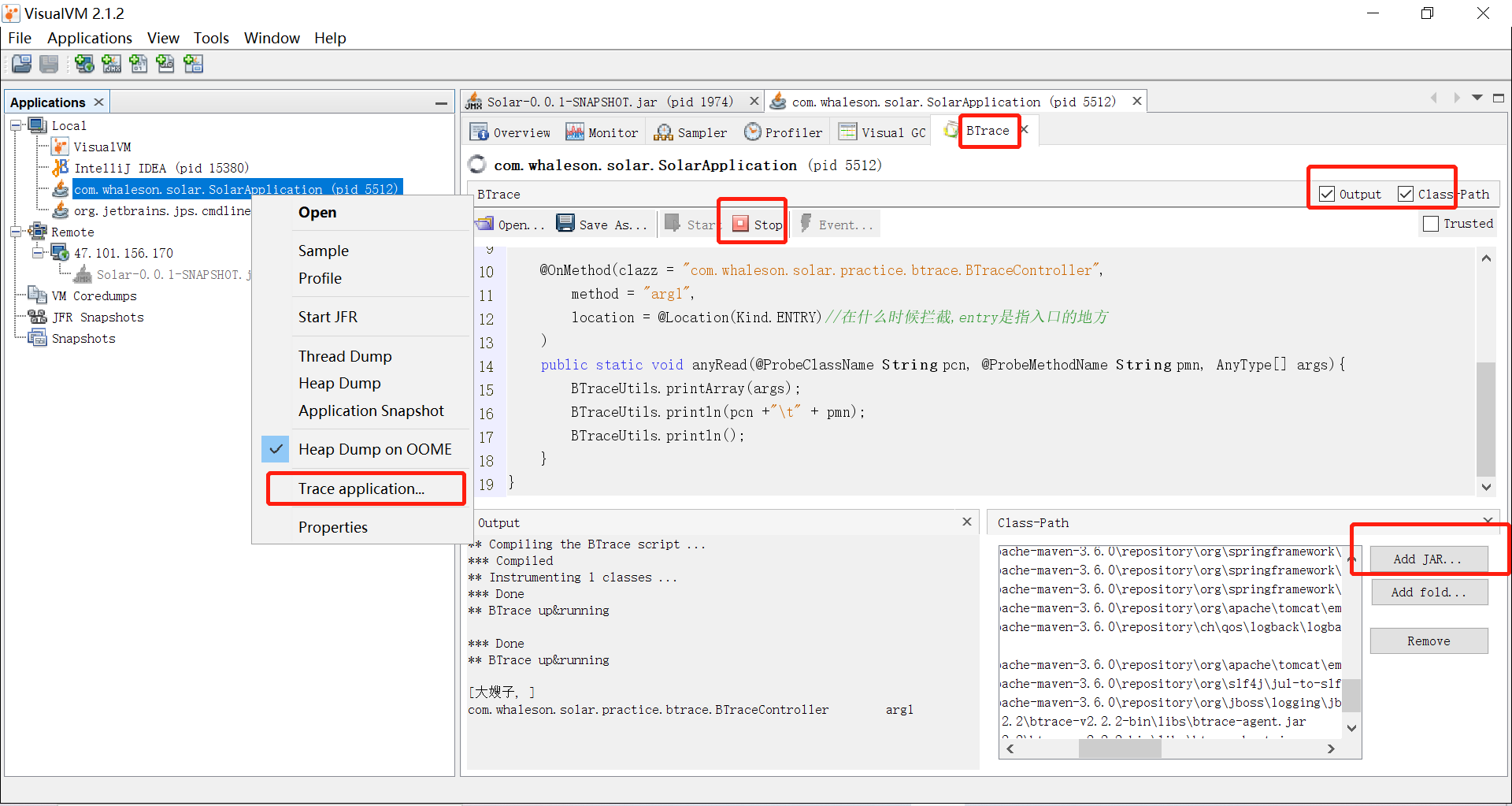Click the Add JMX Connection toolbar icon

(111, 64)
